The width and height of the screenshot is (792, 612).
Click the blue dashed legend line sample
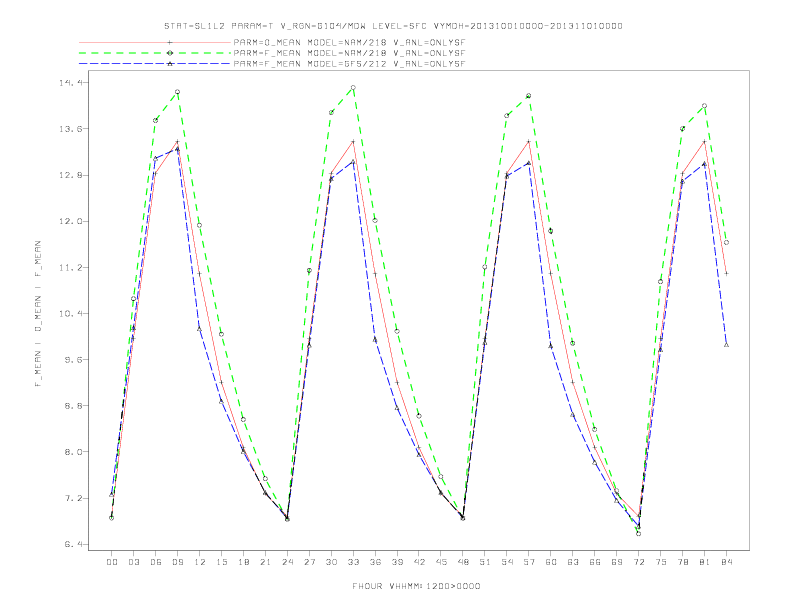(155, 64)
